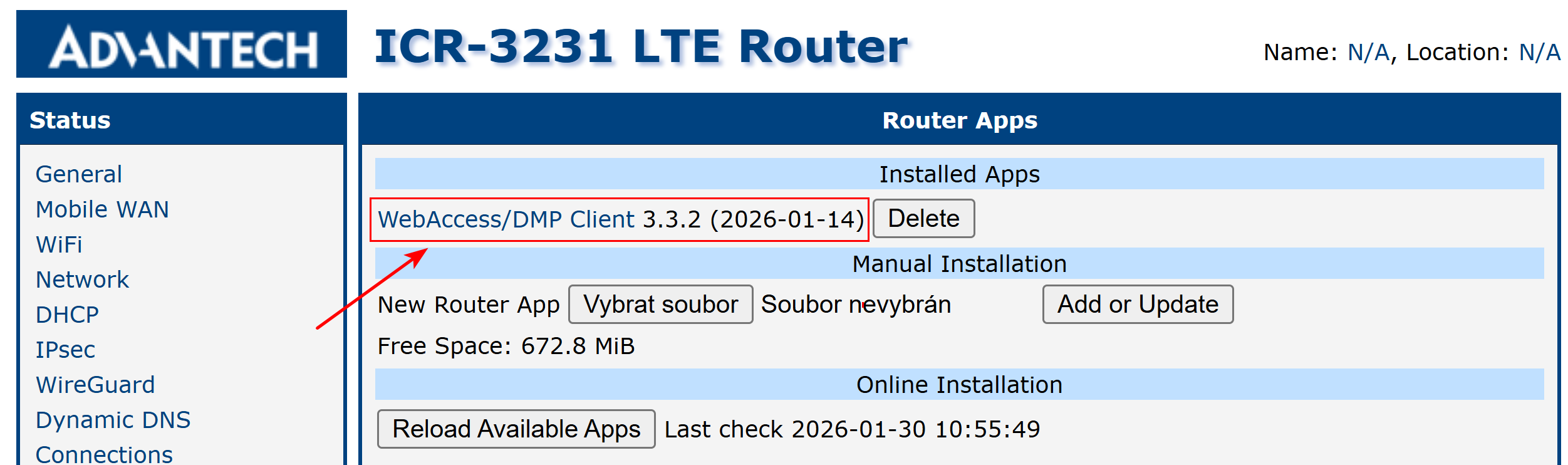Click the Online Installation section header

coord(959,384)
